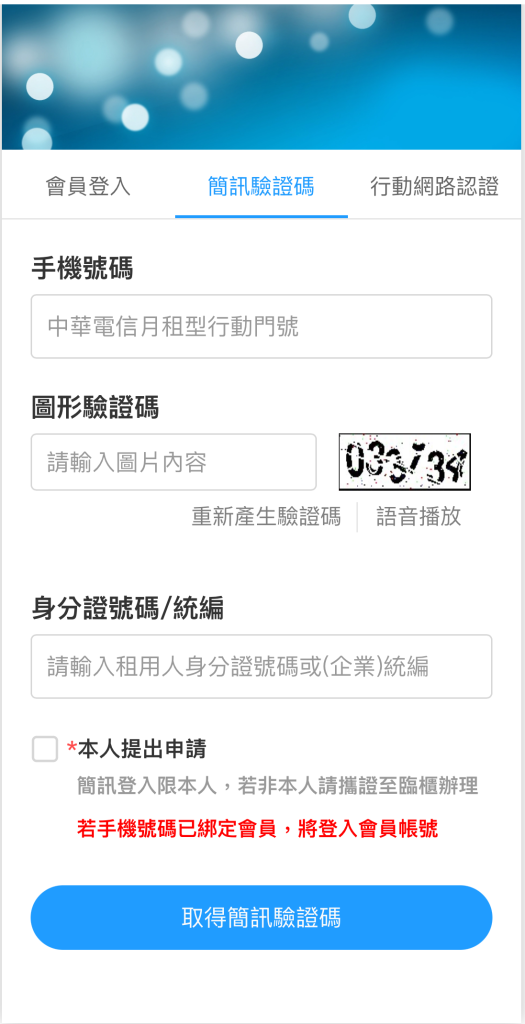Switch to the 會員登入 tab
Image resolution: width=525 pixels, height=1024 pixels.
tap(88, 187)
